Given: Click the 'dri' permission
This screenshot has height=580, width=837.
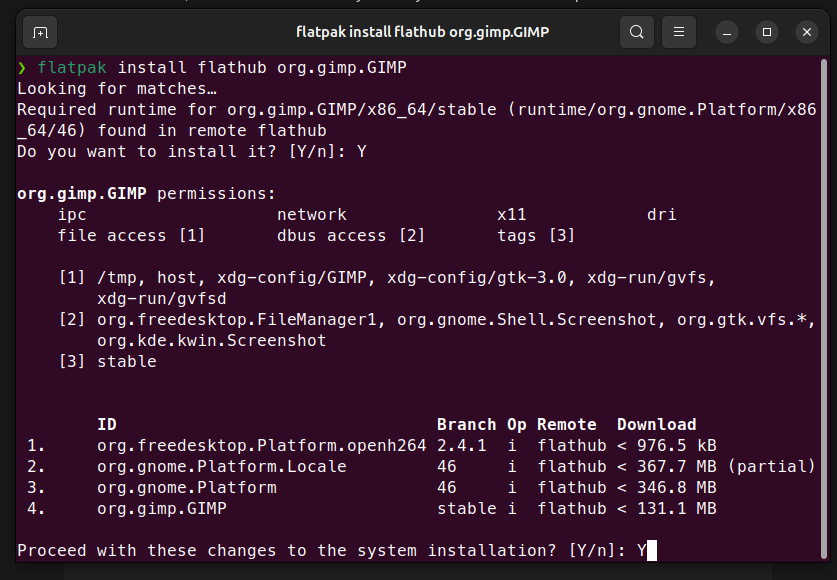Looking at the screenshot, I should (661, 214).
